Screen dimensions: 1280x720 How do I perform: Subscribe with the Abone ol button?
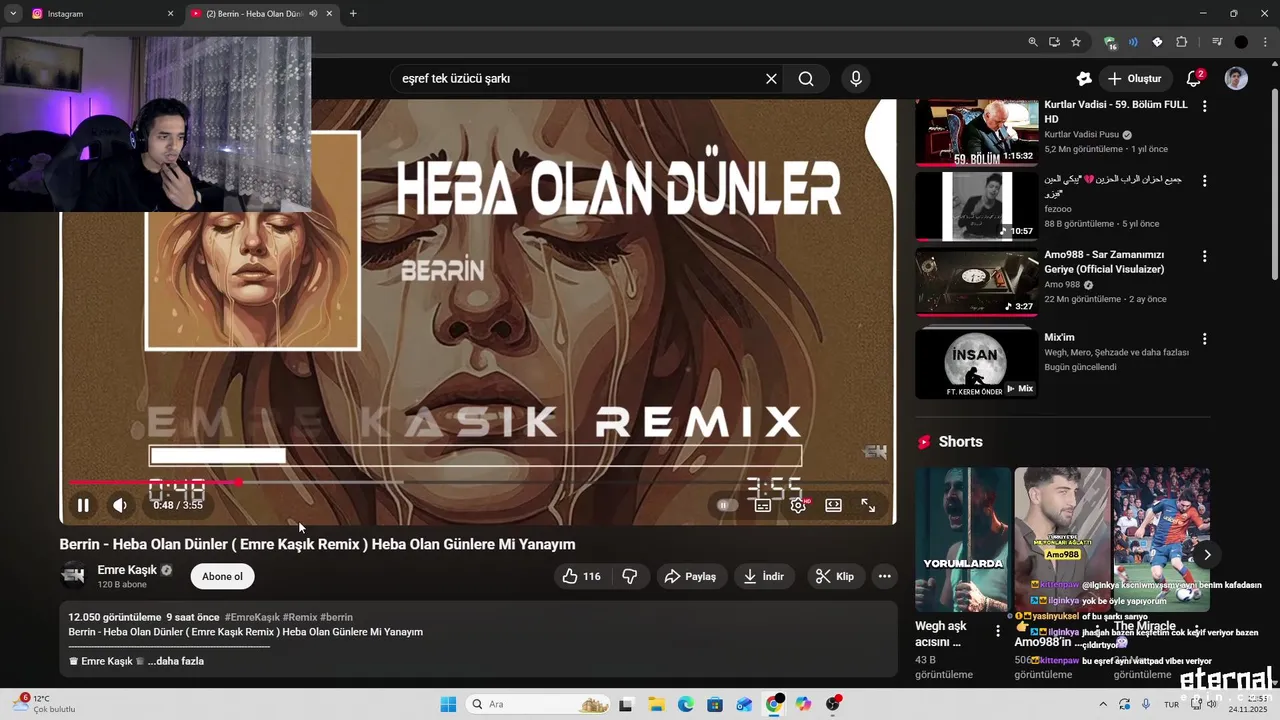click(222, 576)
